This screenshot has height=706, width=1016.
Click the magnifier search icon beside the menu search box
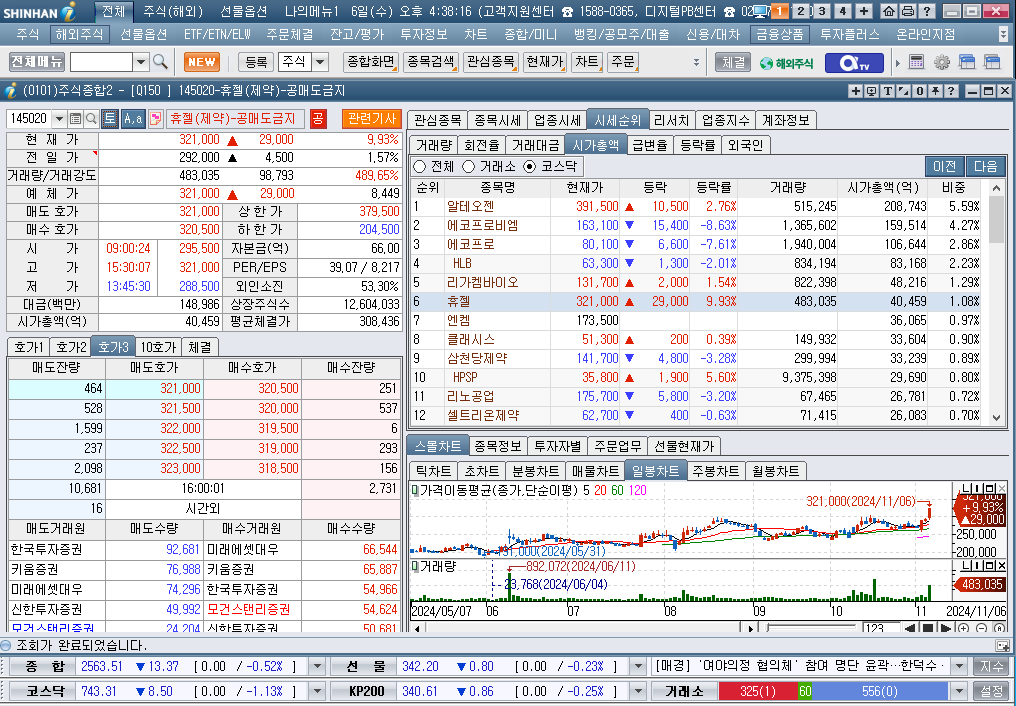(160, 62)
